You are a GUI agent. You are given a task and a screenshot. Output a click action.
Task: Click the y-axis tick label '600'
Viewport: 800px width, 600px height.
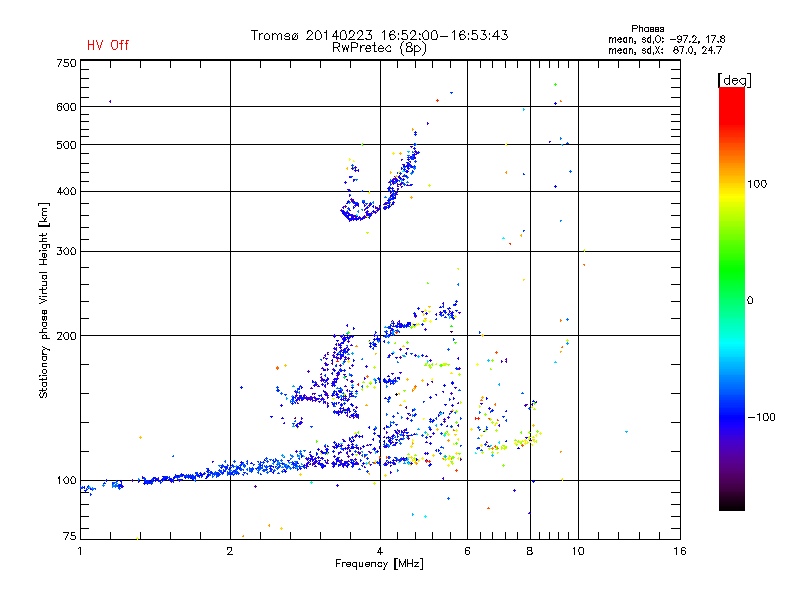tap(66, 107)
